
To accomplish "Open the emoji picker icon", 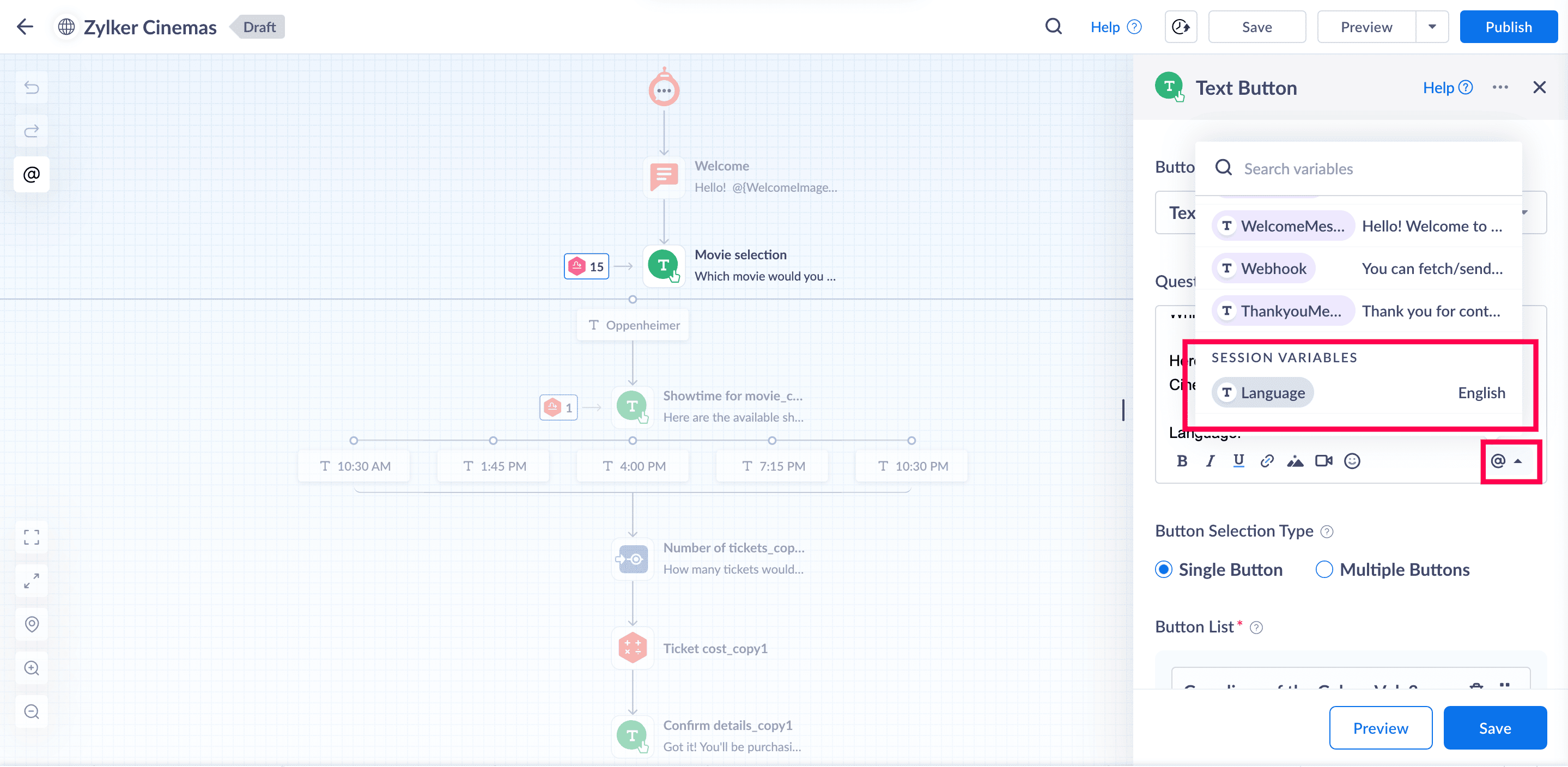I will pos(1352,461).
